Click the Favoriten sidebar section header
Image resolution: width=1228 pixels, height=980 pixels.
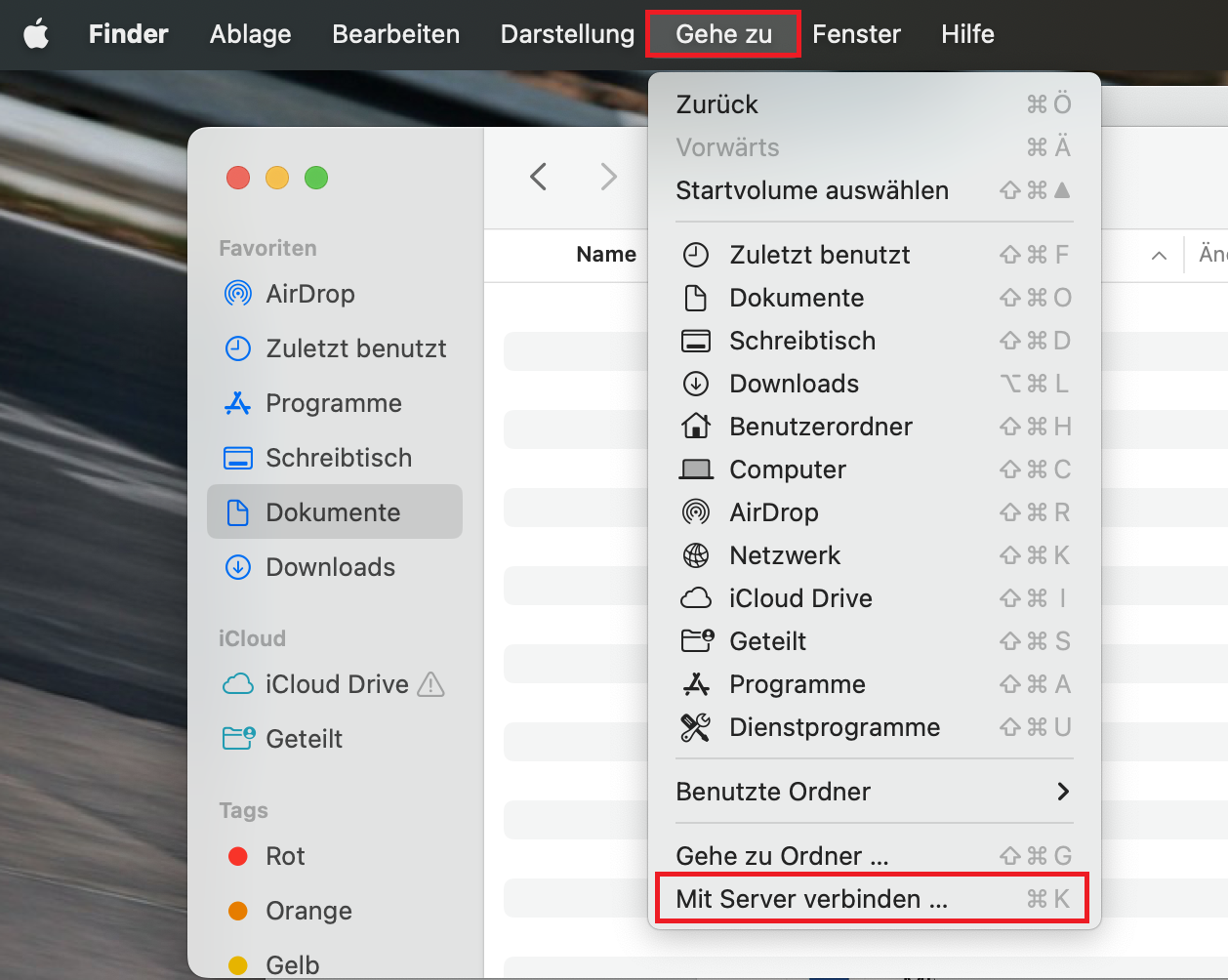[267, 248]
